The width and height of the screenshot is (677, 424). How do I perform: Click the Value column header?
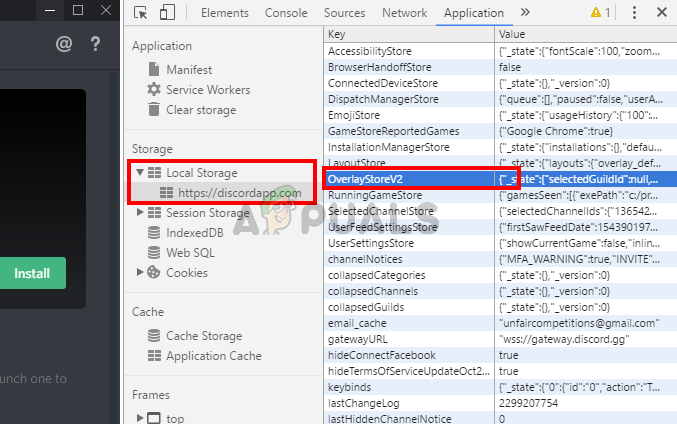[x=586, y=34]
